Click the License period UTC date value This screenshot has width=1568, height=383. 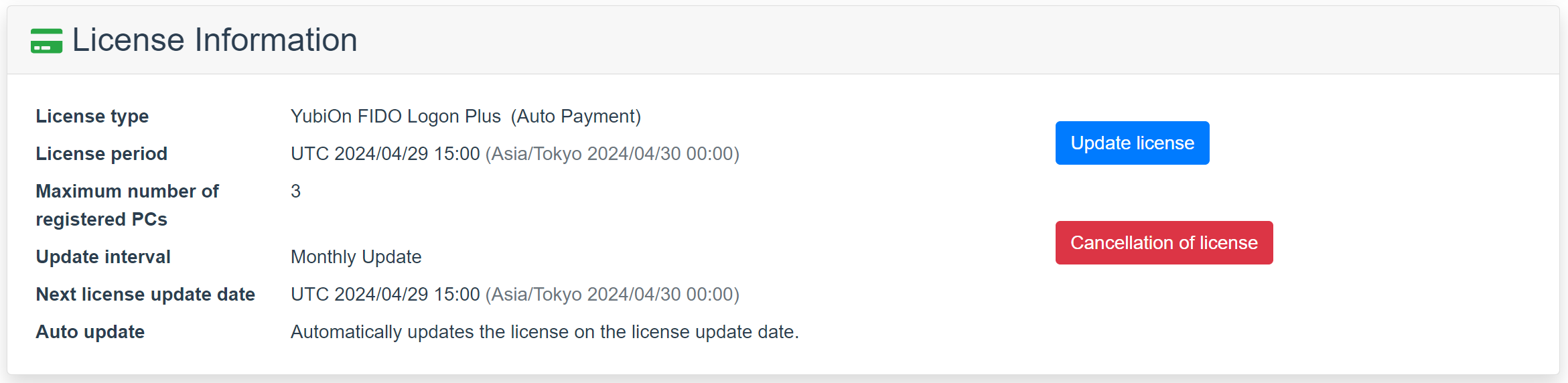click(x=385, y=154)
